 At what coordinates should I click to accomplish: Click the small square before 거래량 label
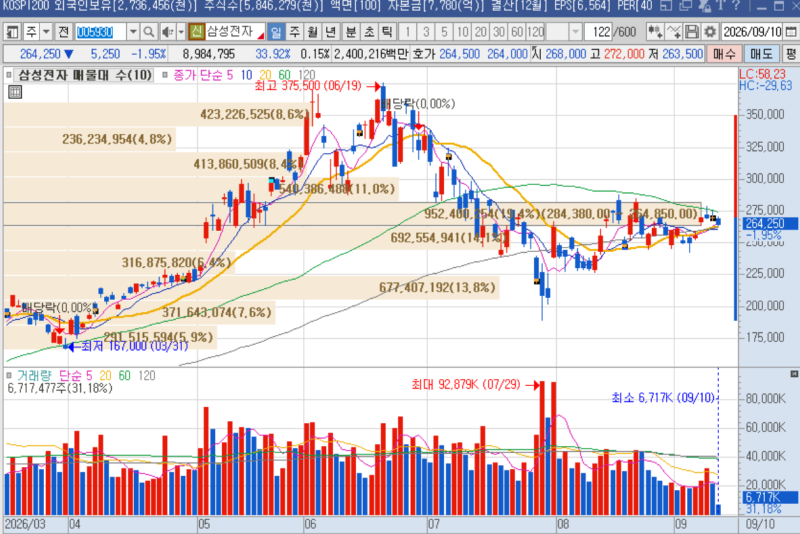coord(9,376)
